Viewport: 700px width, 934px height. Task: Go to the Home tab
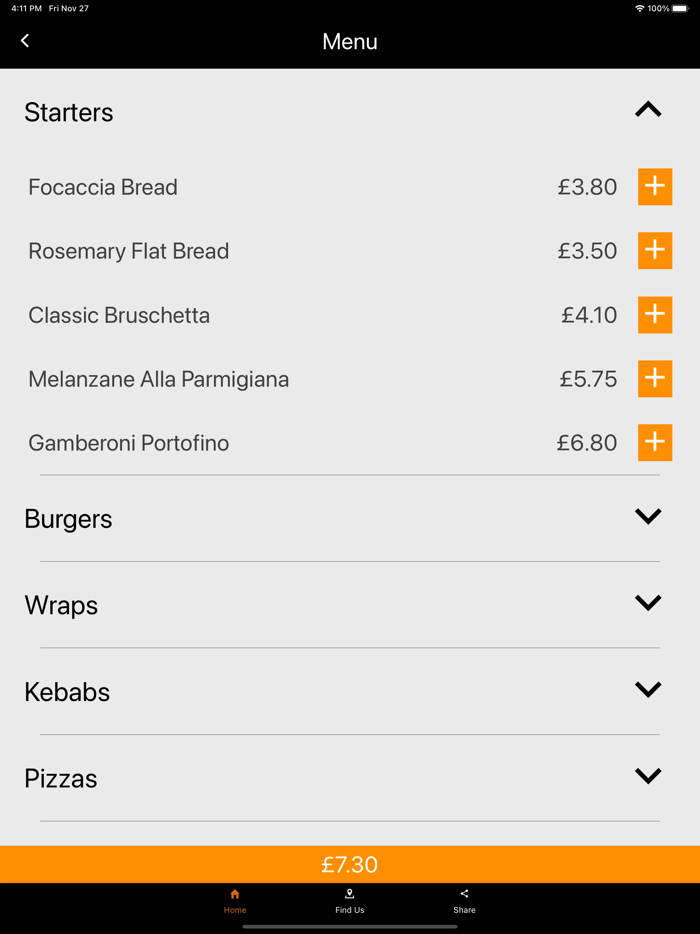pos(235,901)
